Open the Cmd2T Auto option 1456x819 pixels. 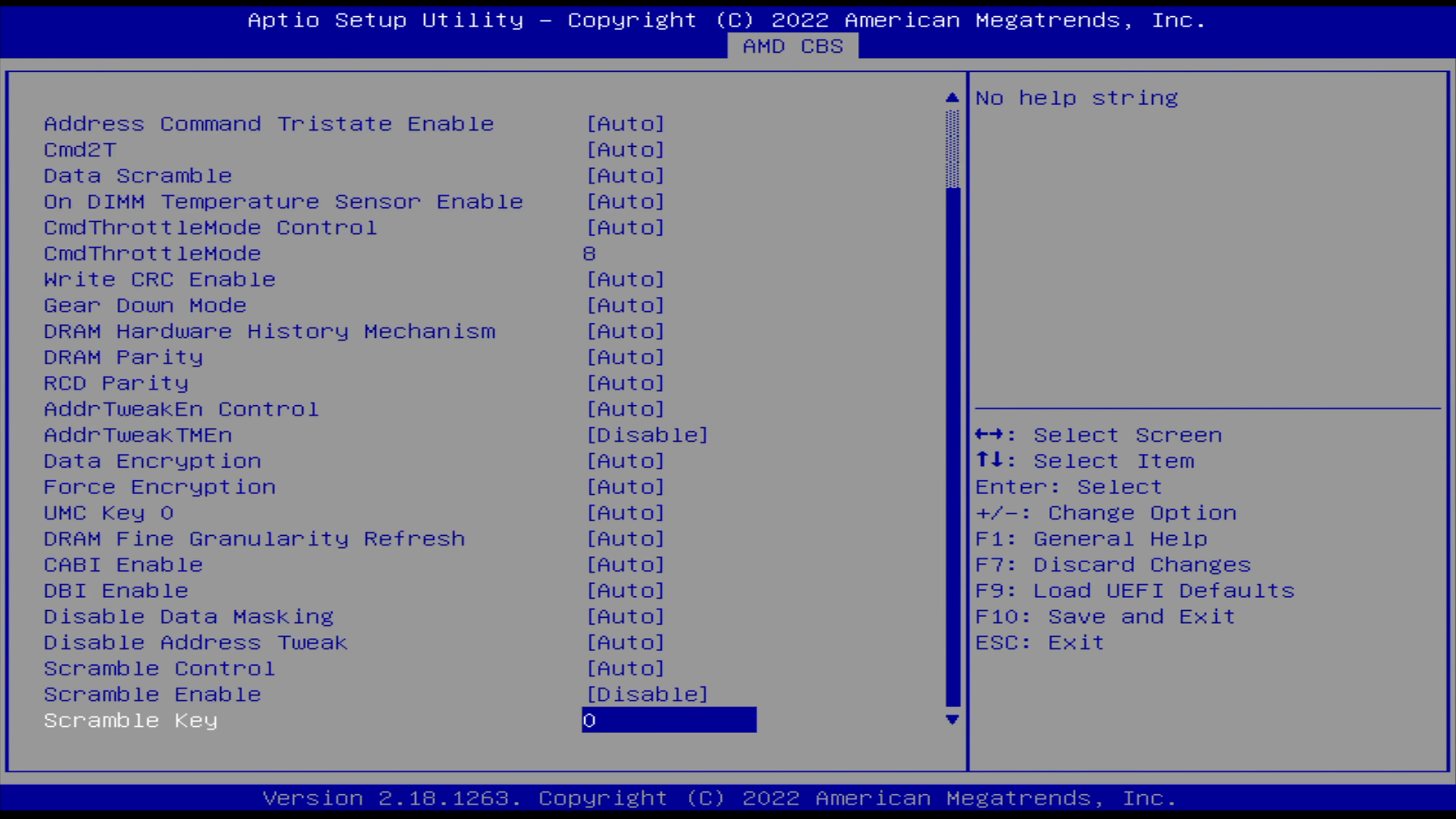pyautogui.click(x=625, y=150)
